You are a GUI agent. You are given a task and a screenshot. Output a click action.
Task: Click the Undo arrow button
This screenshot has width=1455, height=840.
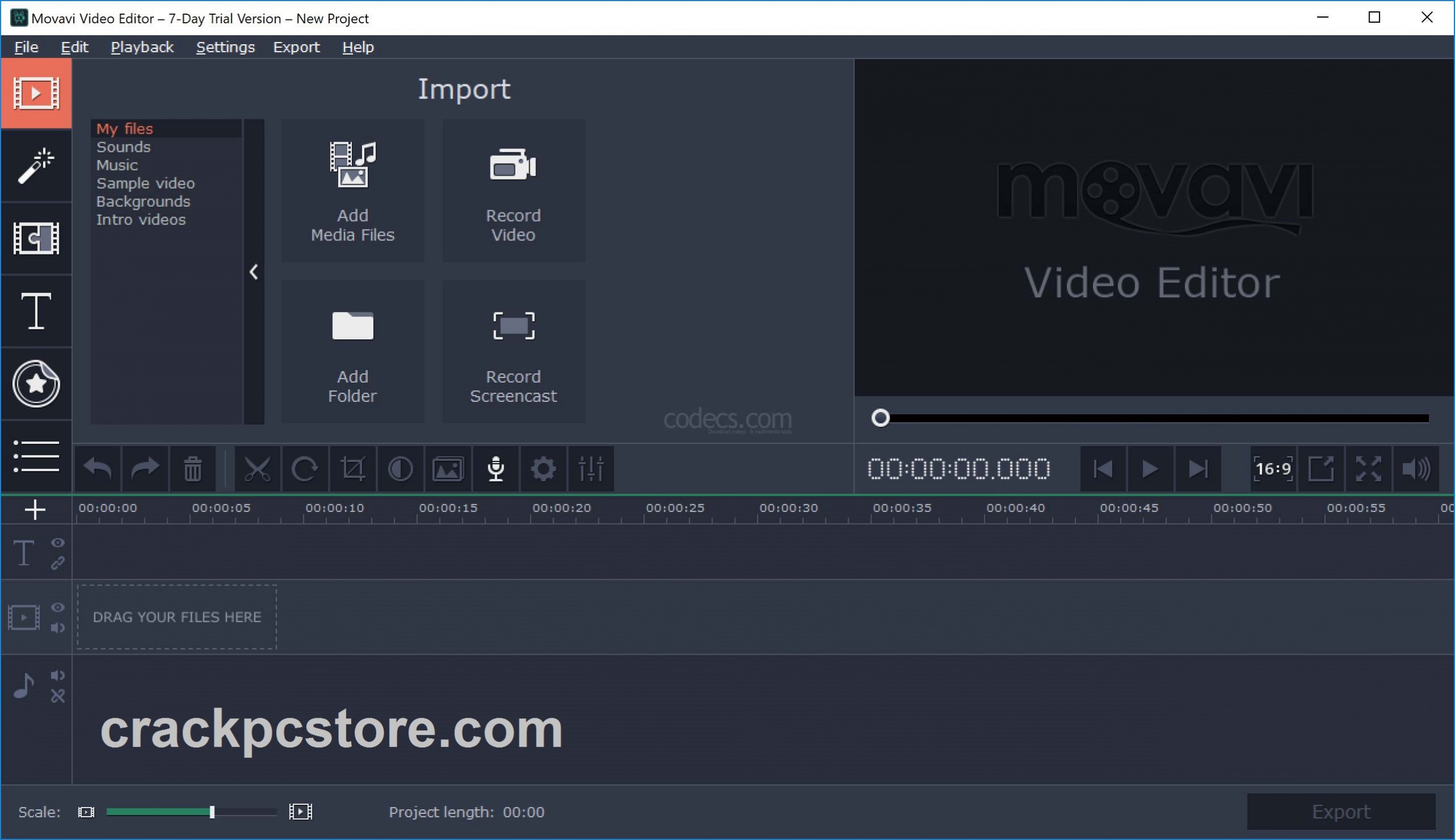[x=98, y=468]
